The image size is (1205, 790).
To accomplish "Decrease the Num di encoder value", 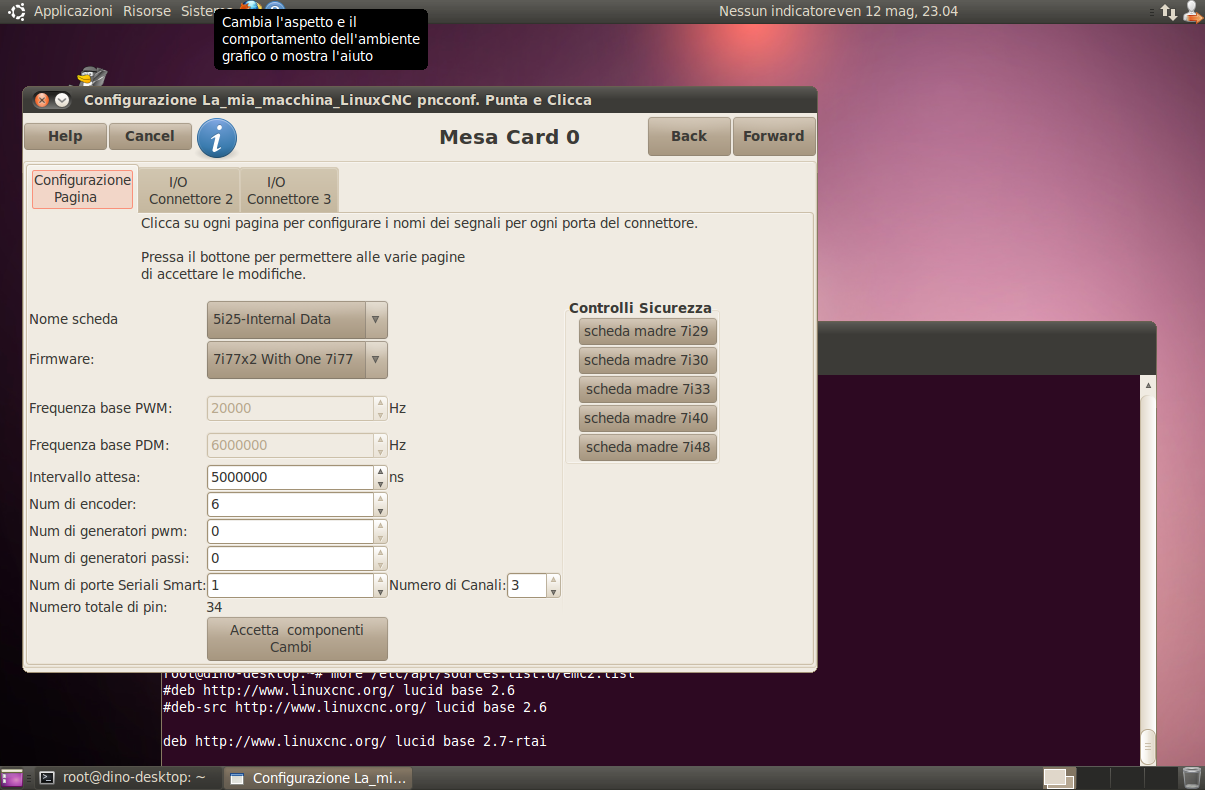I will click(381, 511).
